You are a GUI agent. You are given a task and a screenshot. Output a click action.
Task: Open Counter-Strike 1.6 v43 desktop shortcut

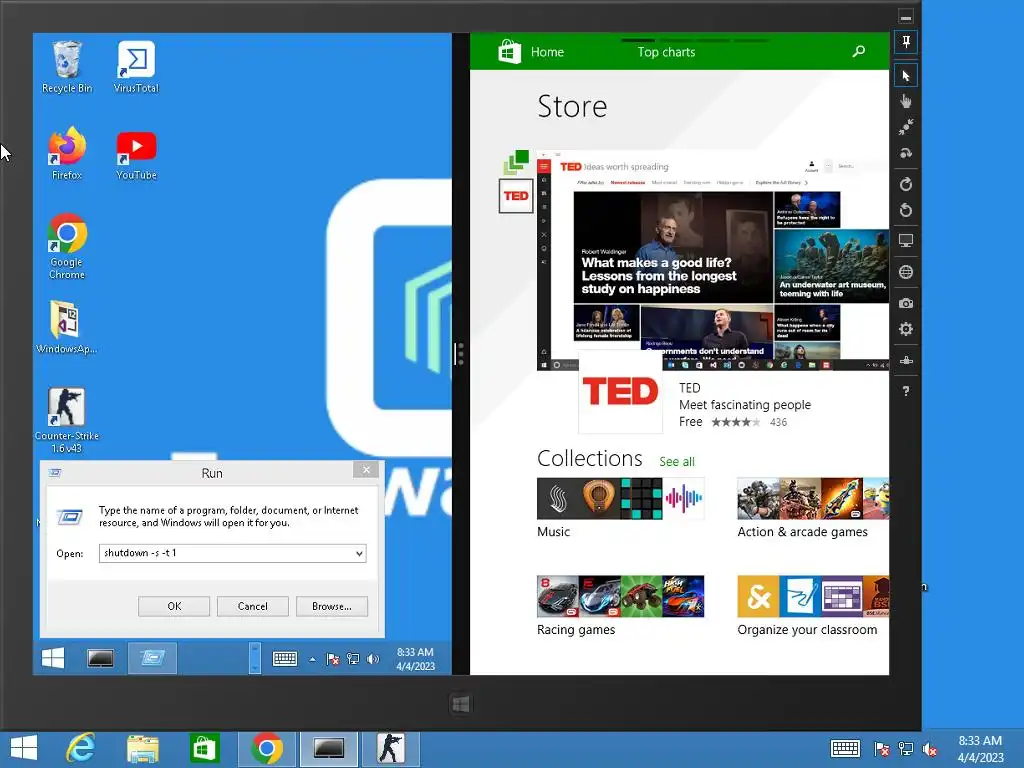point(67,421)
